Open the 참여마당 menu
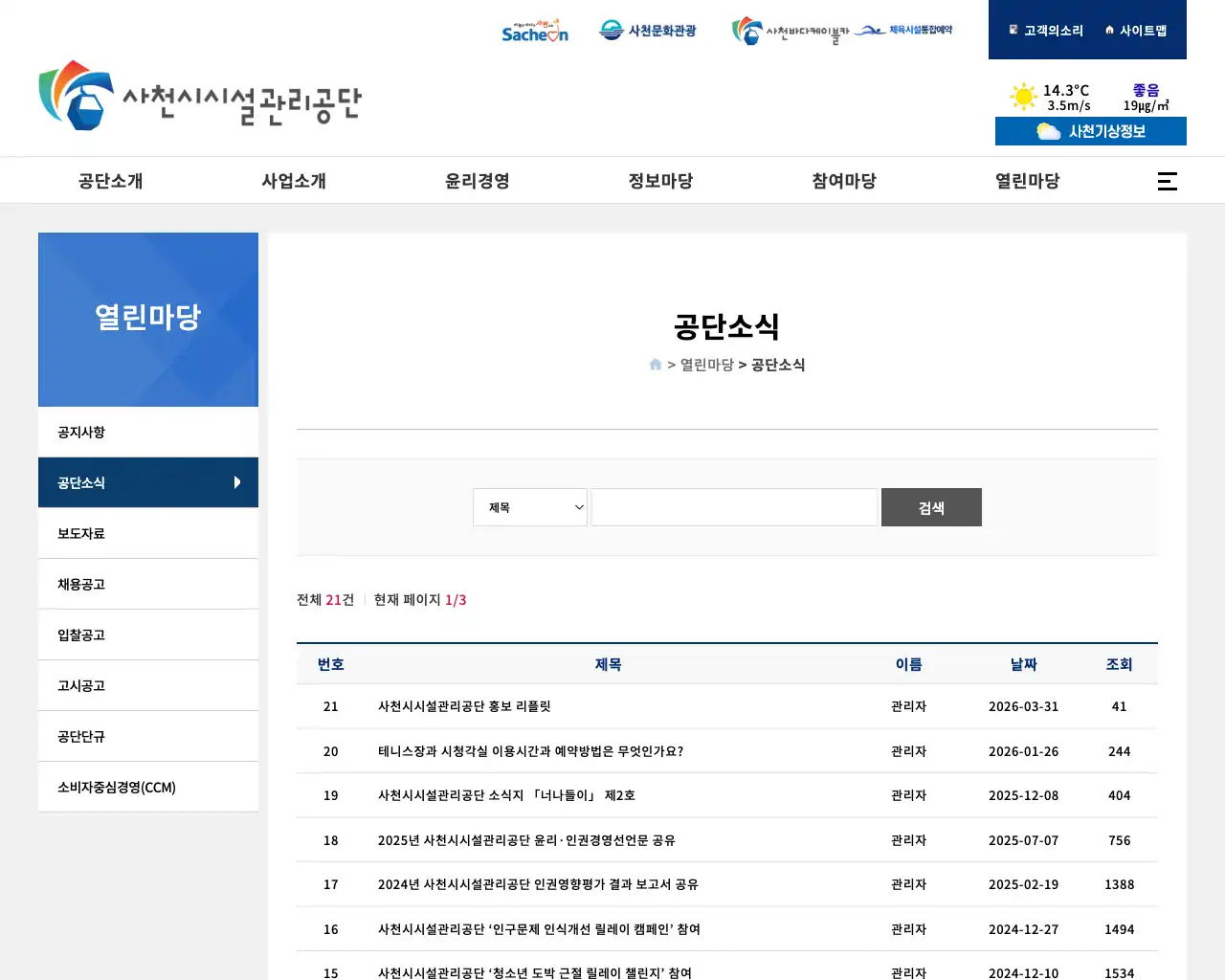 [844, 181]
